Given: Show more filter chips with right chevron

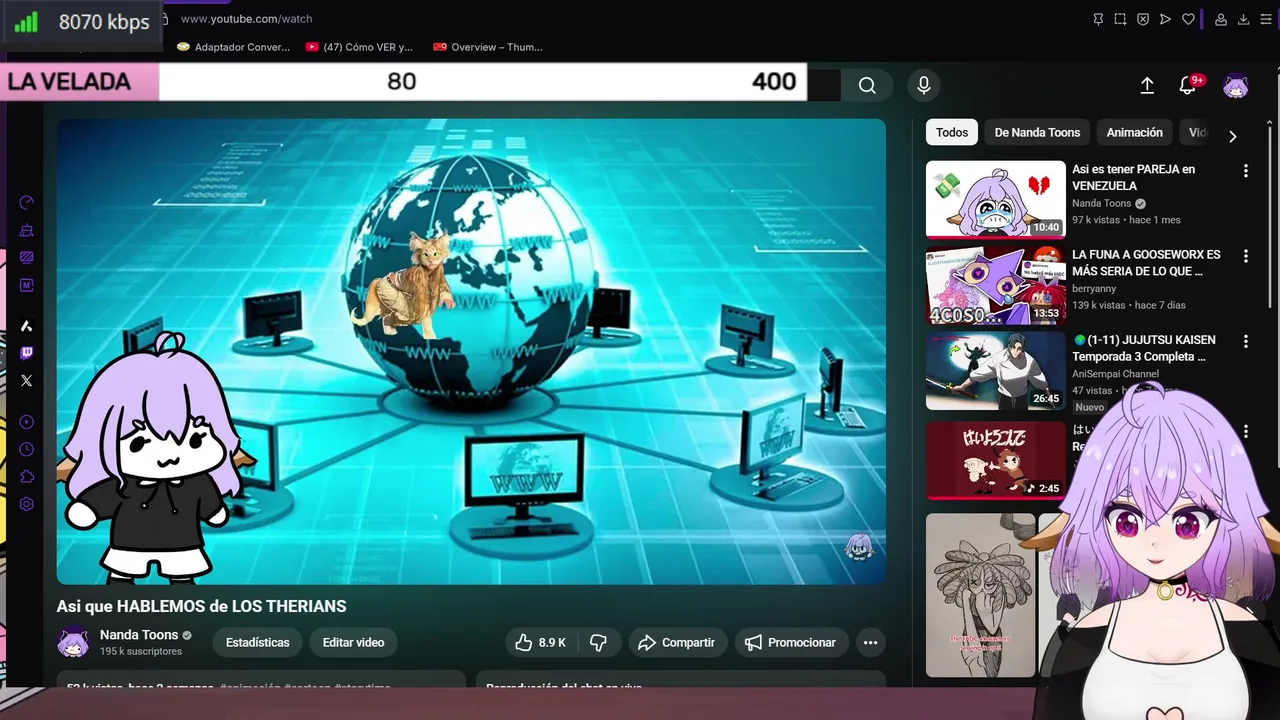Looking at the screenshot, I should (1232, 137).
